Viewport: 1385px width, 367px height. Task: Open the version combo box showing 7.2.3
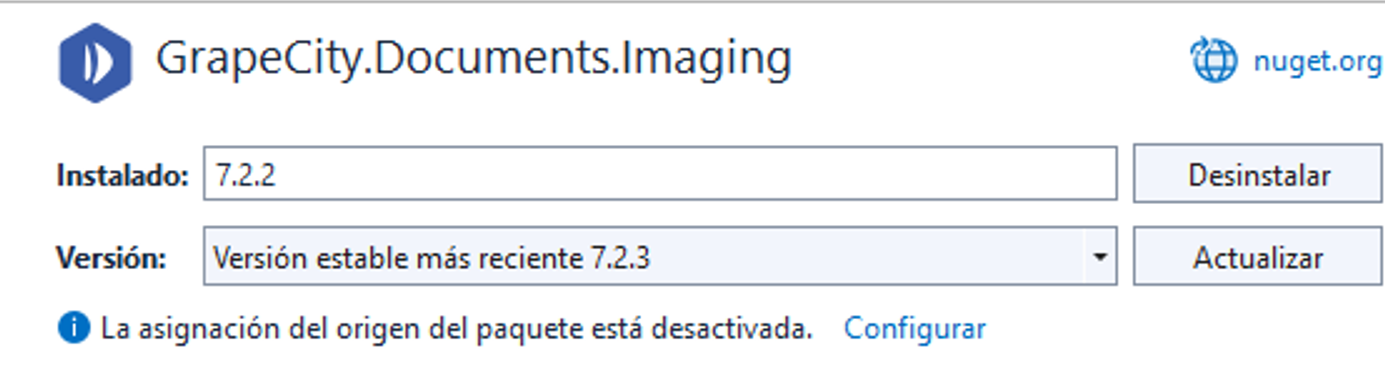coord(660,257)
